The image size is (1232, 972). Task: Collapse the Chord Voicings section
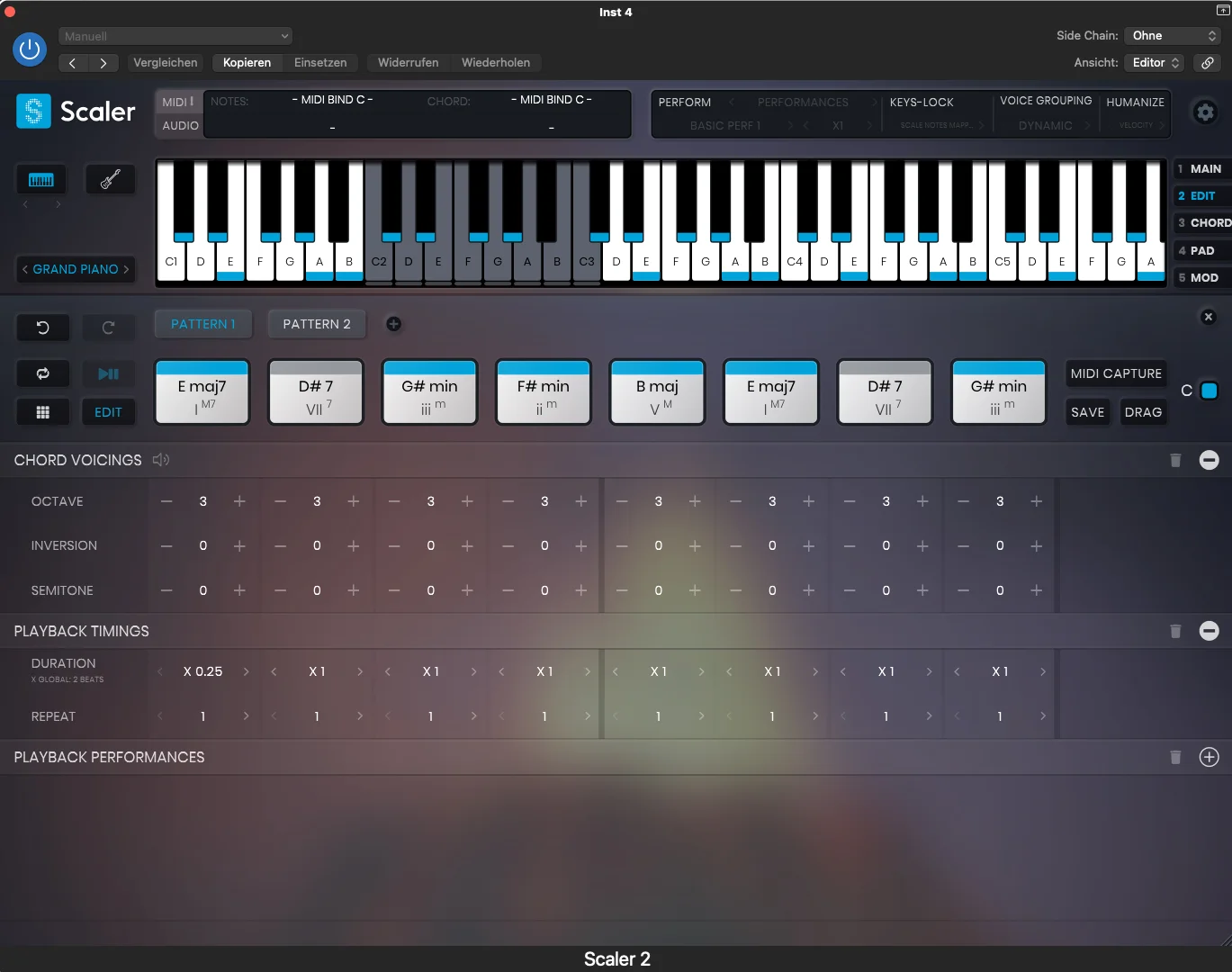click(1209, 460)
